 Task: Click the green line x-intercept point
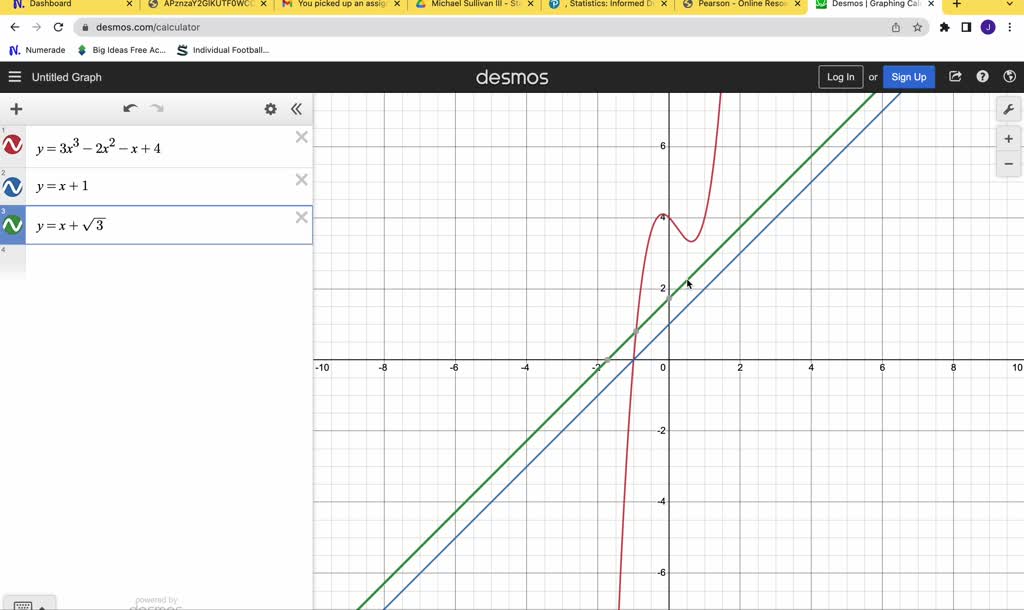[607, 360]
